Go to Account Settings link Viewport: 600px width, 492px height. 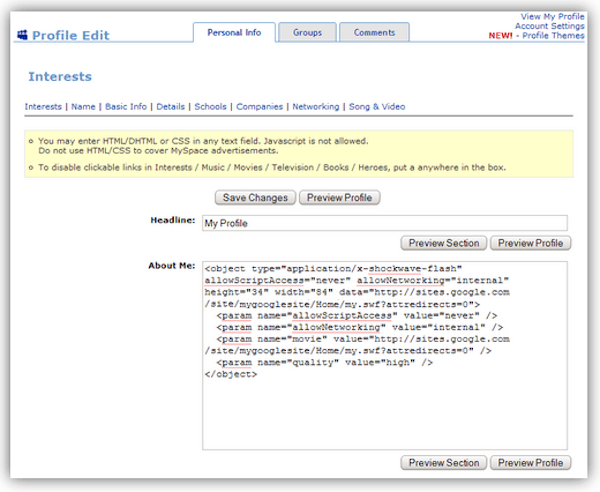(549, 26)
